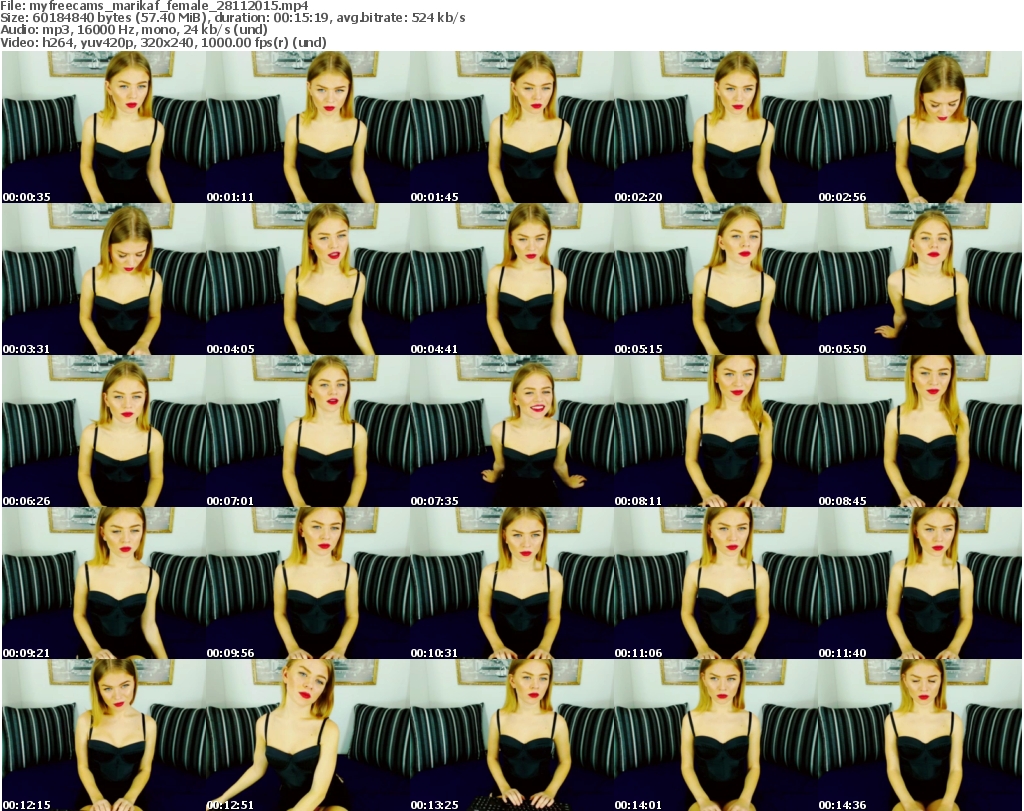
Task: Click the 00:14:01 thumbnail
Action: (x=716, y=735)
